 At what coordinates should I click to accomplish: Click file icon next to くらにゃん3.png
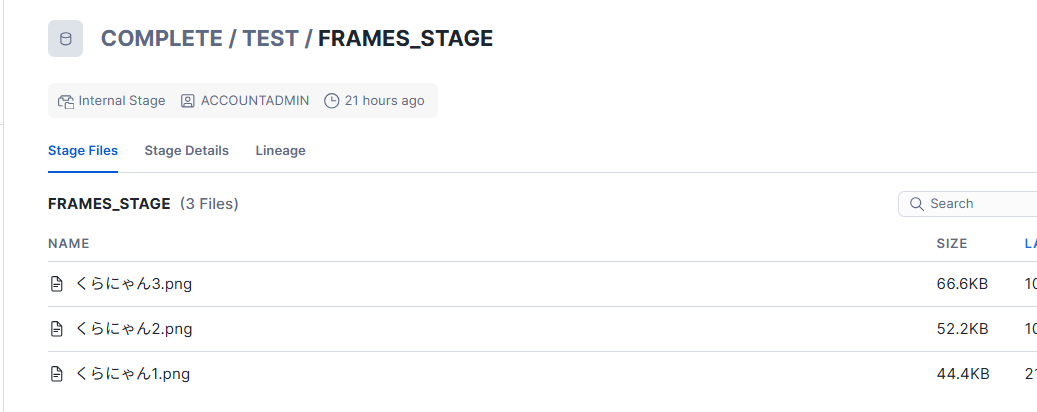pos(57,284)
